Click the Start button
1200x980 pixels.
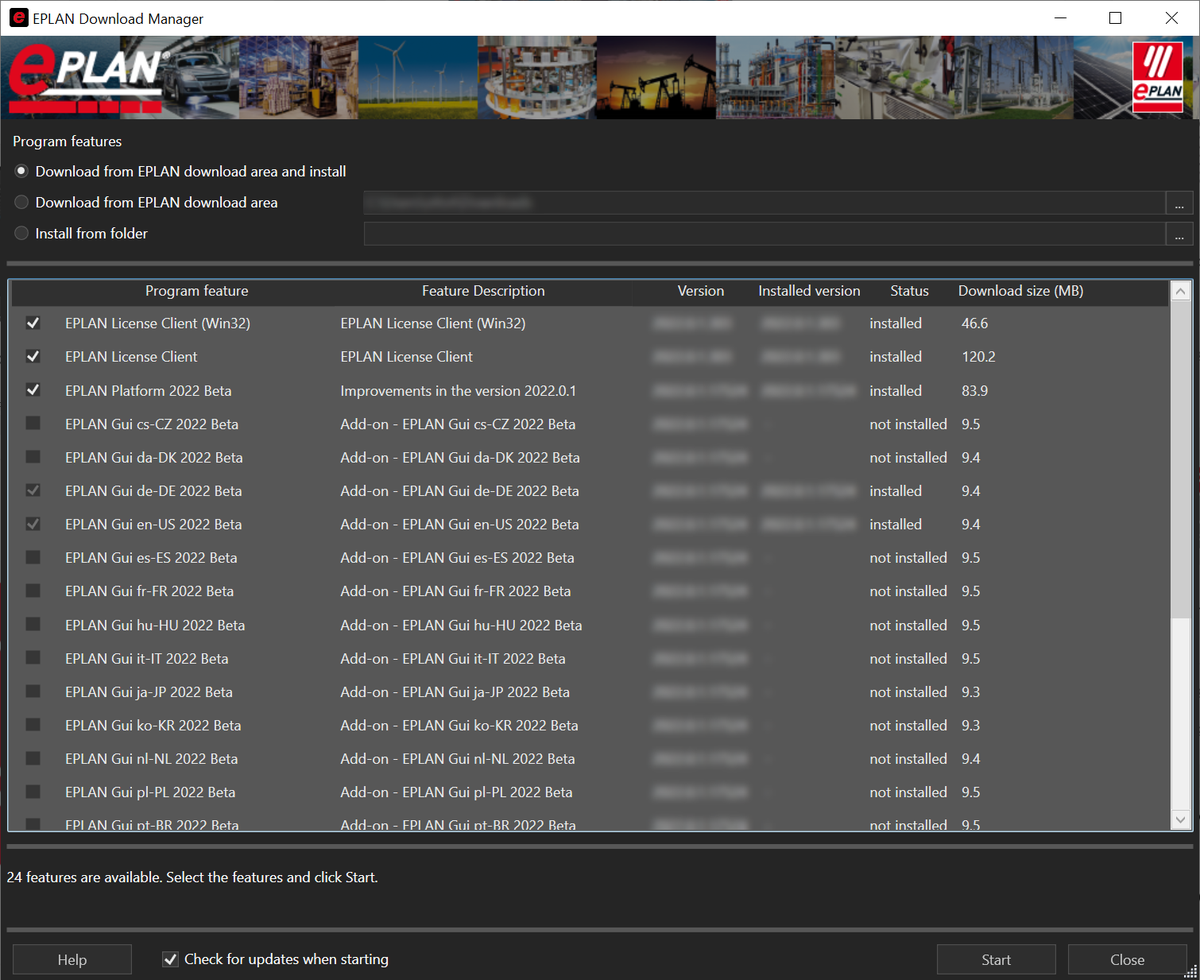coord(996,960)
